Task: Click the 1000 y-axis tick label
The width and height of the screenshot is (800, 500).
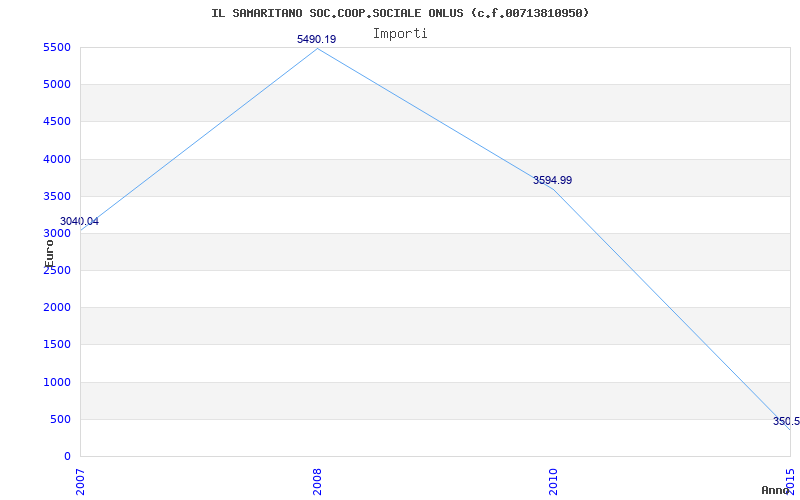Action: 57,382
